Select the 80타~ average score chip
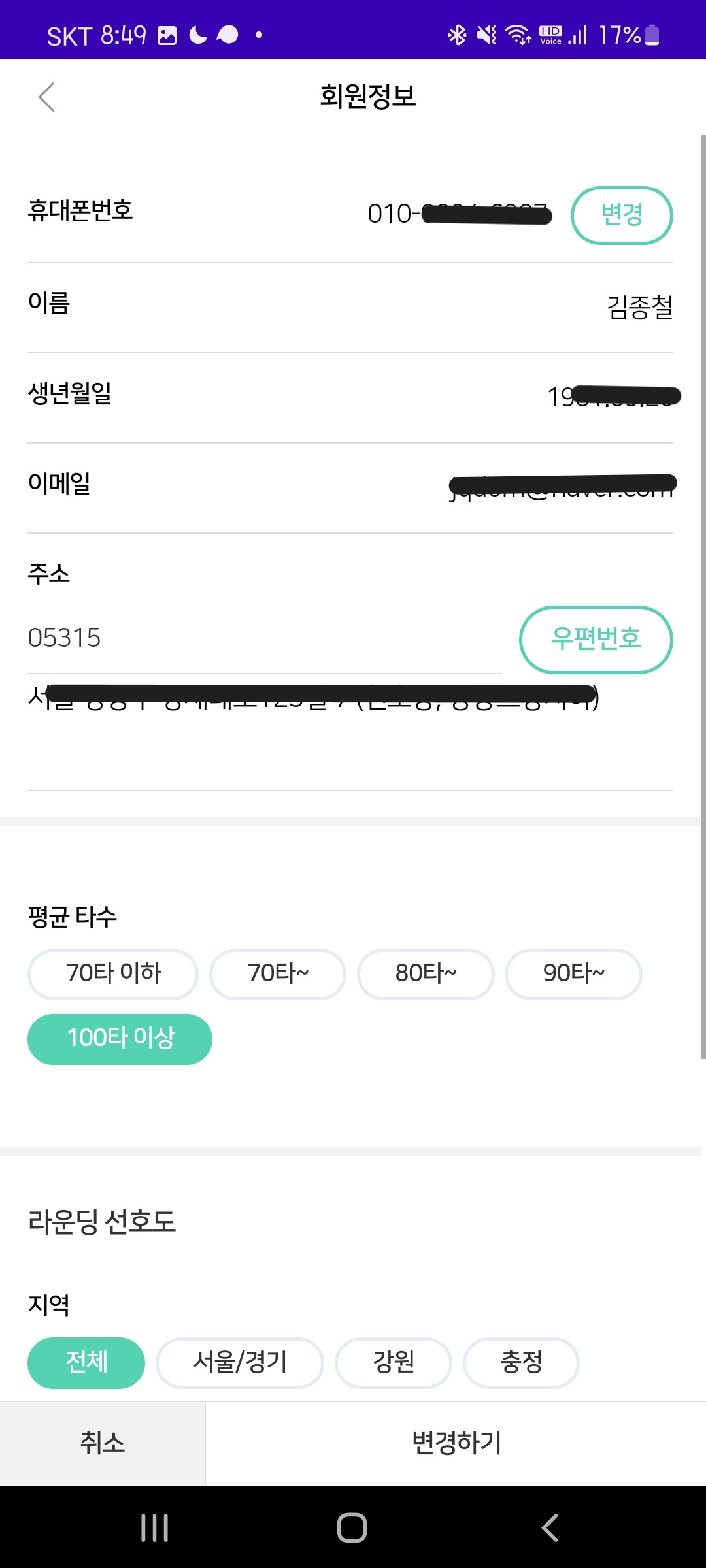Image resolution: width=706 pixels, height=1568 pixels. 426,973
